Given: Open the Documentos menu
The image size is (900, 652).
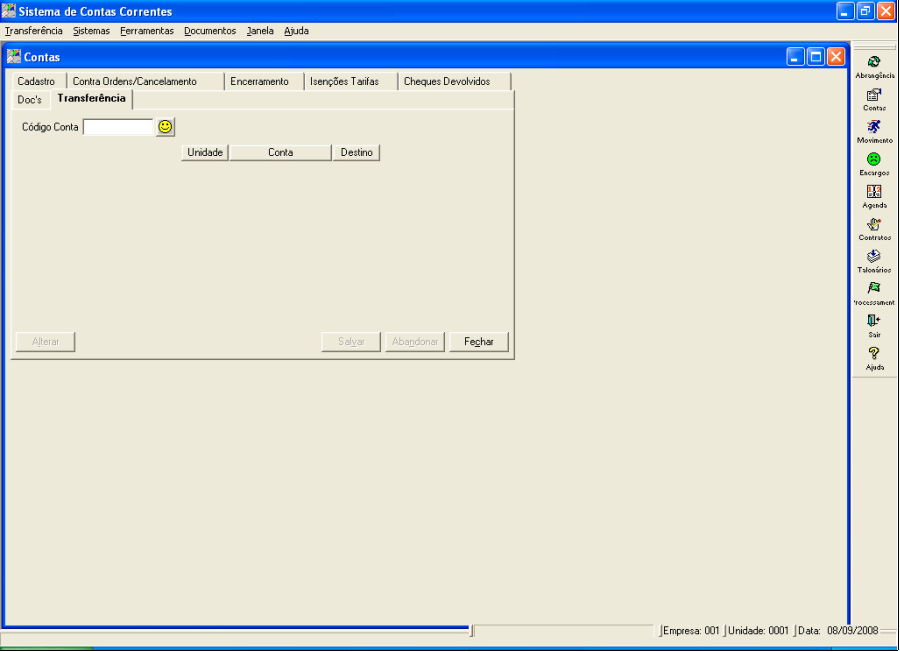Looking at the screenshot, I should 210,31.
